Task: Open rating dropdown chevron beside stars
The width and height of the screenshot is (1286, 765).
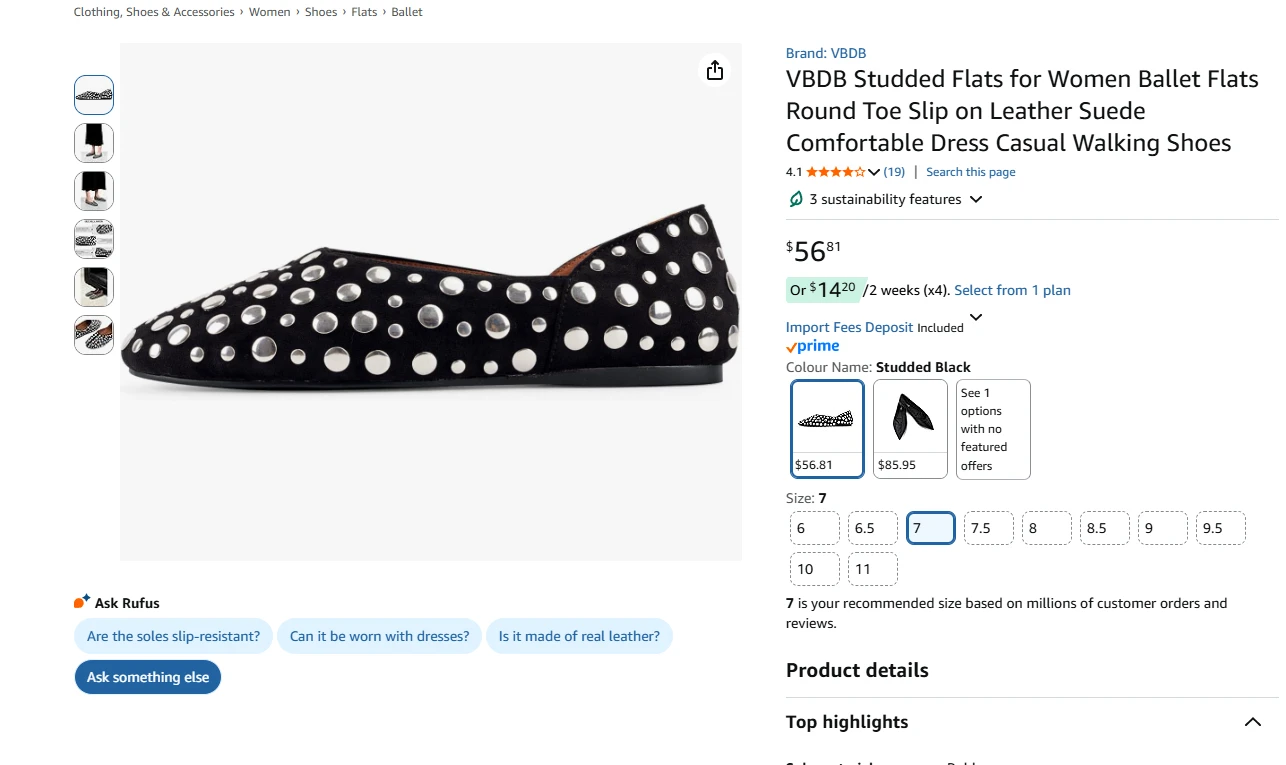Action: pos(874,172)
